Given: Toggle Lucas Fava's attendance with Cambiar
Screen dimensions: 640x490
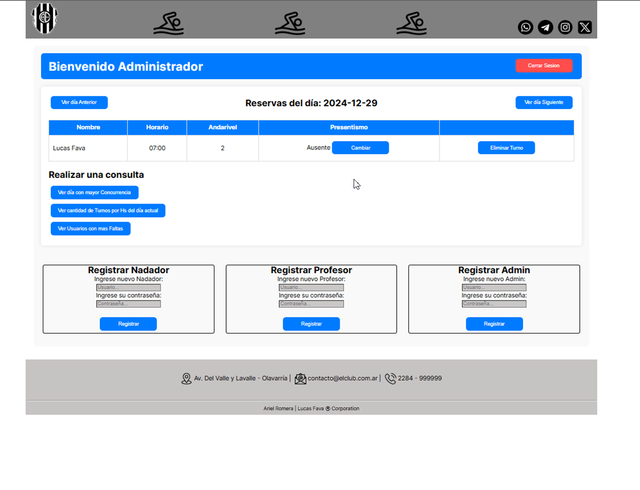Looking at the screenshot, I should point(360,148).
